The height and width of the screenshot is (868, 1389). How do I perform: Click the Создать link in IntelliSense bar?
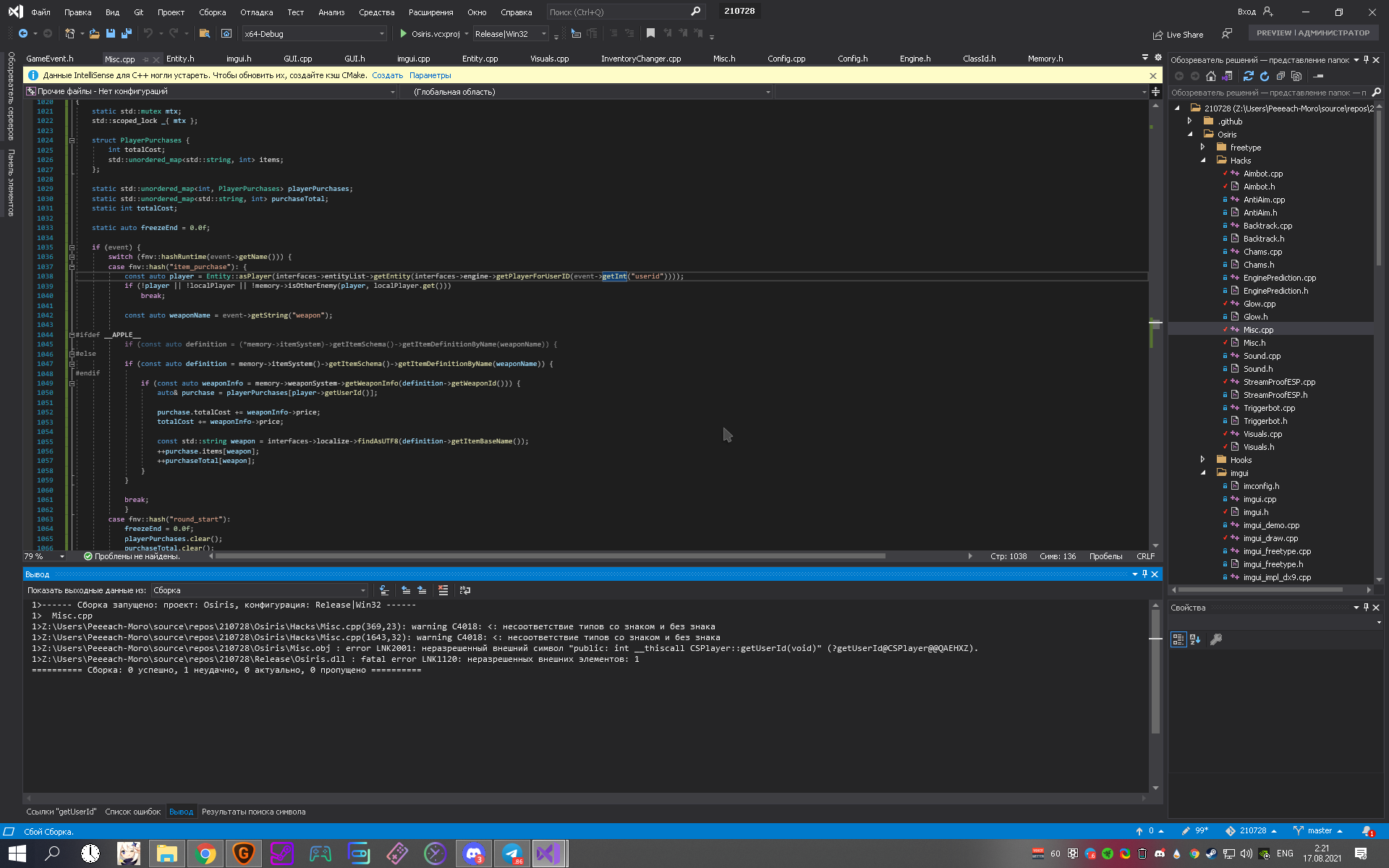pos(387,75)
